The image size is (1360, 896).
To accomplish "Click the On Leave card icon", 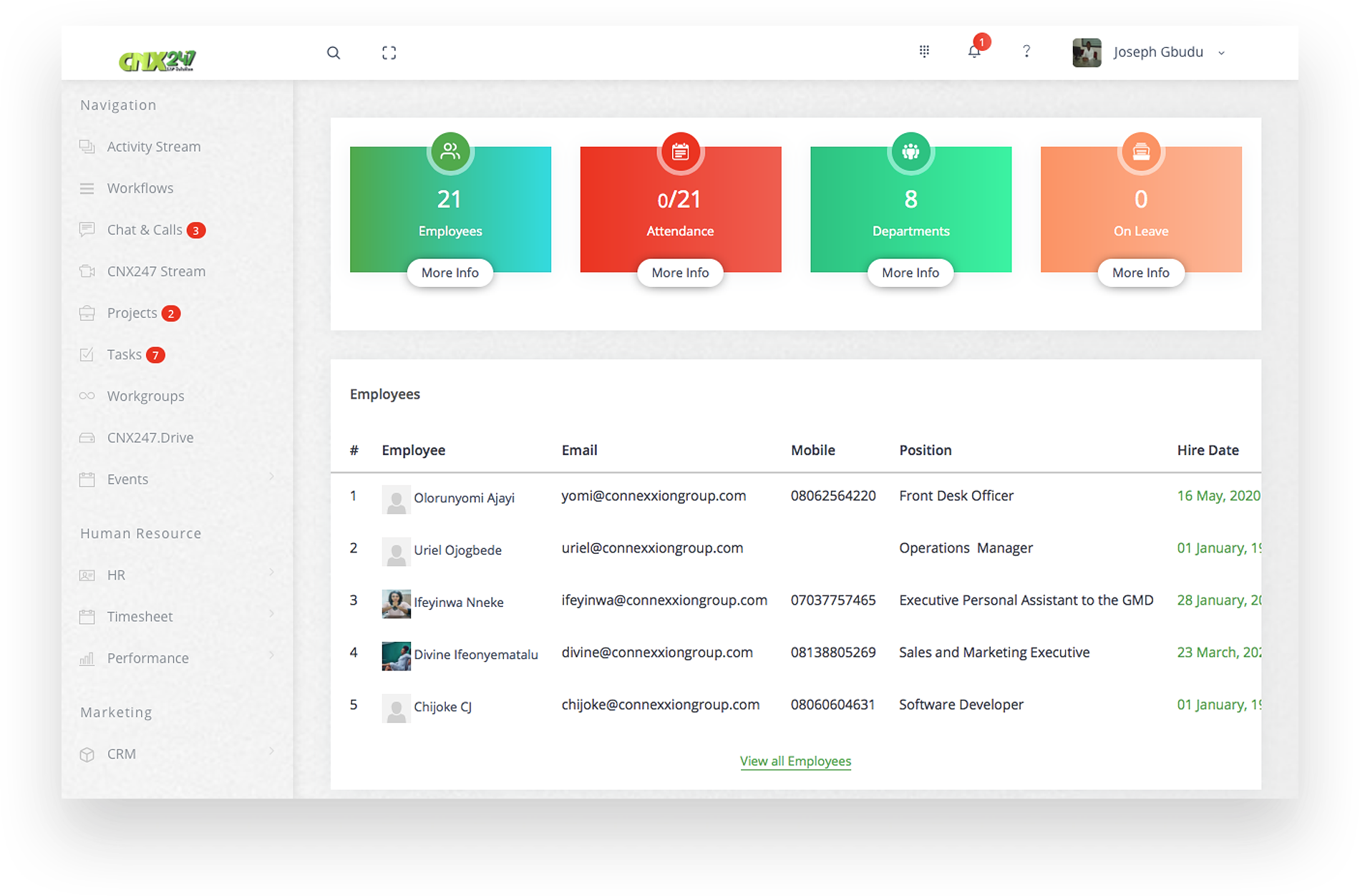I will pos(1141,152).
